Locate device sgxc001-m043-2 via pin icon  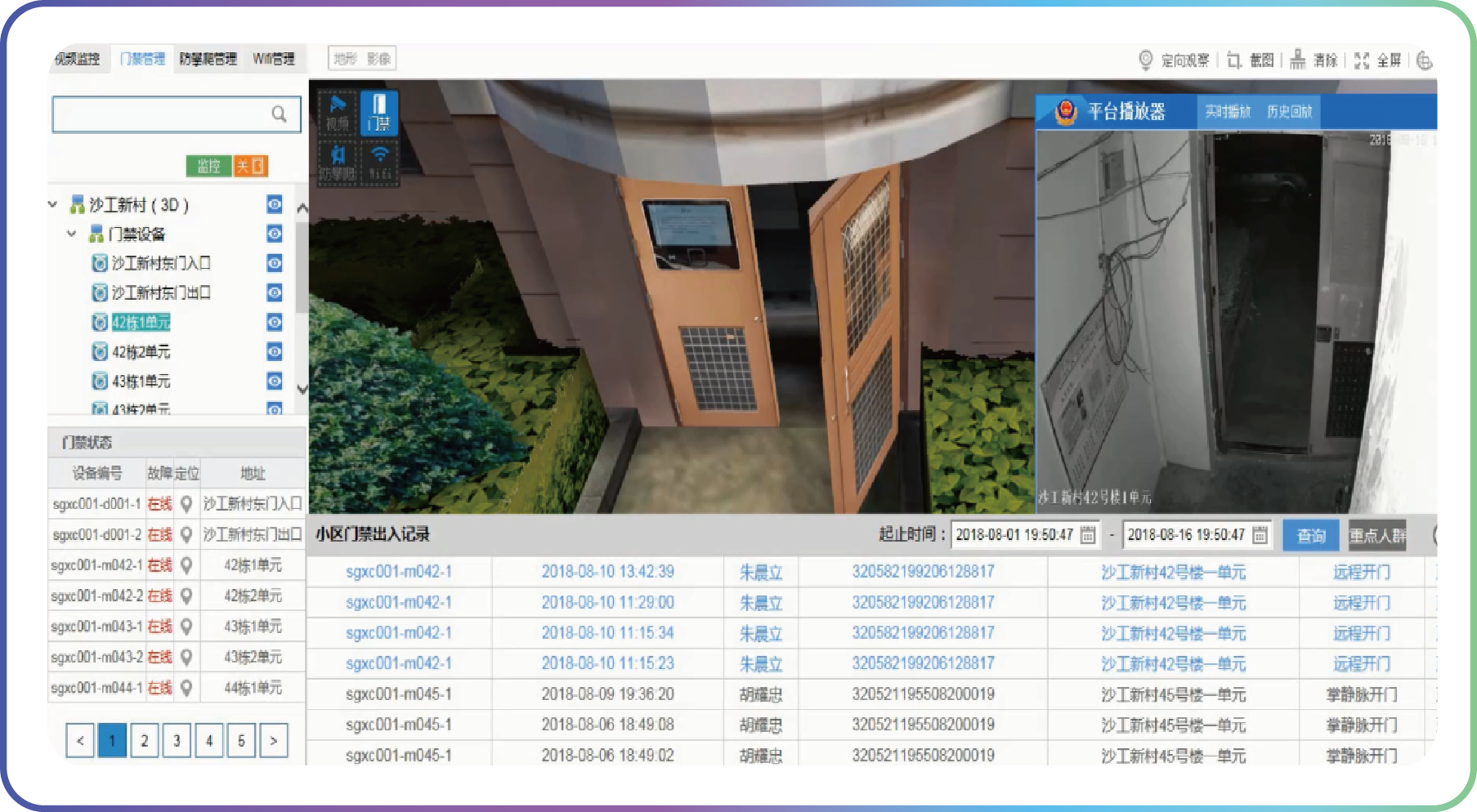186,658
